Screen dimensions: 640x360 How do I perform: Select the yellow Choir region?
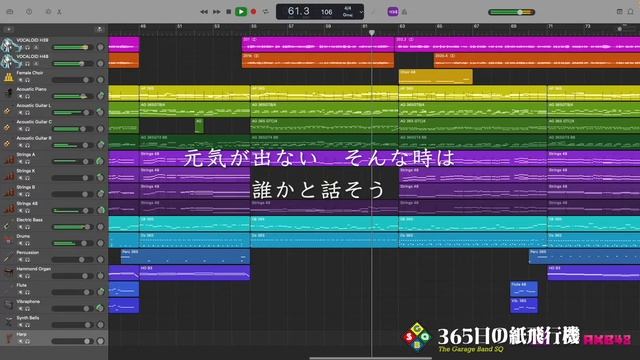click(436, 77)
